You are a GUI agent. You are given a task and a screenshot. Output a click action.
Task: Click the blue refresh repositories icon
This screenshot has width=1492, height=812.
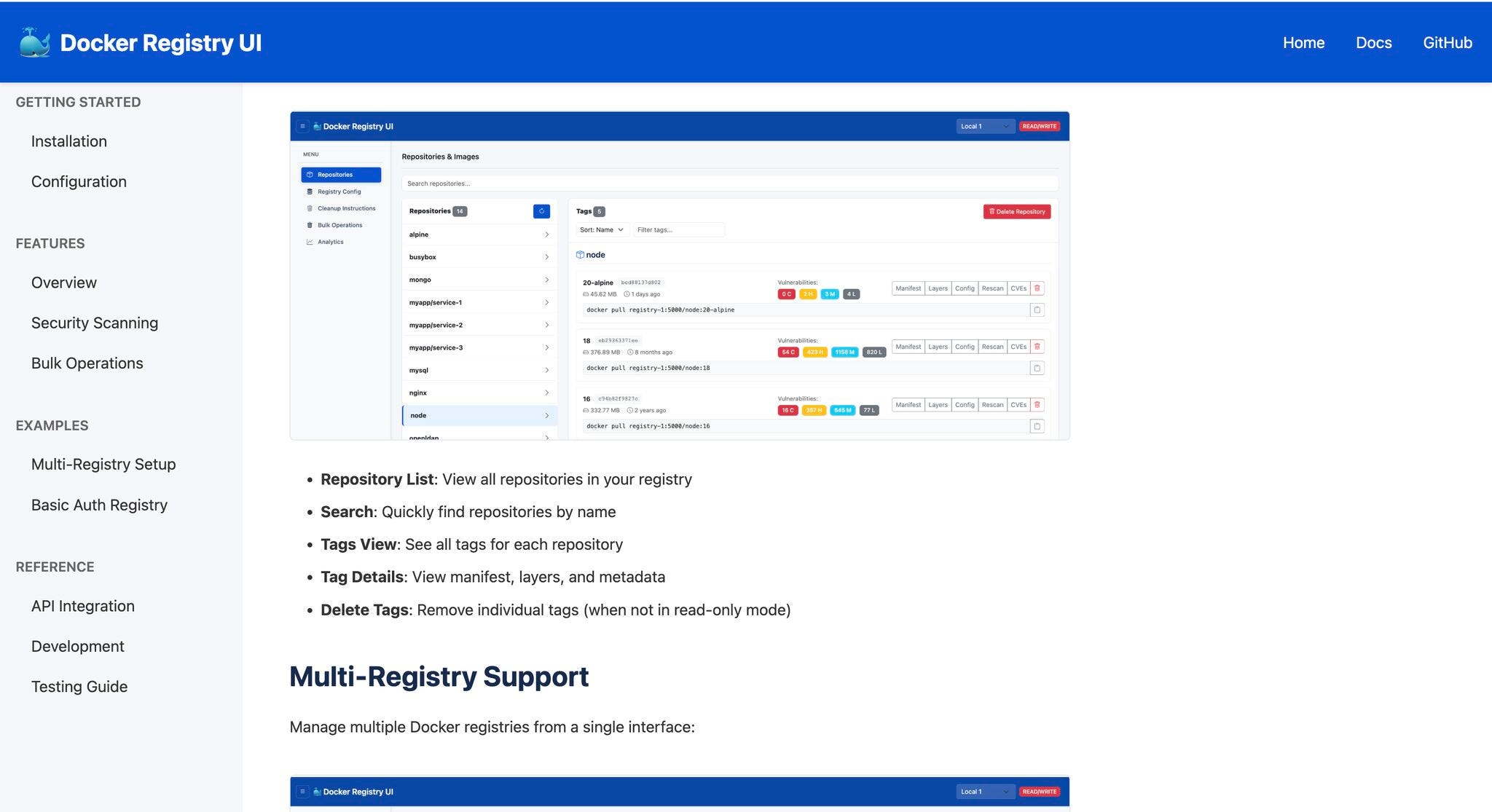point(541,211)
